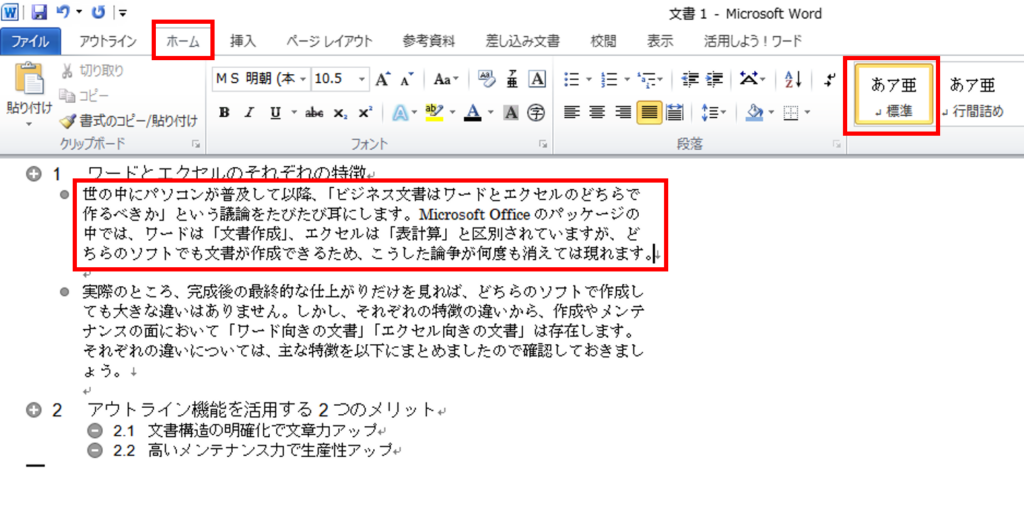Click the Character Shading icon

pyautogui.click(x=511, y=112)
